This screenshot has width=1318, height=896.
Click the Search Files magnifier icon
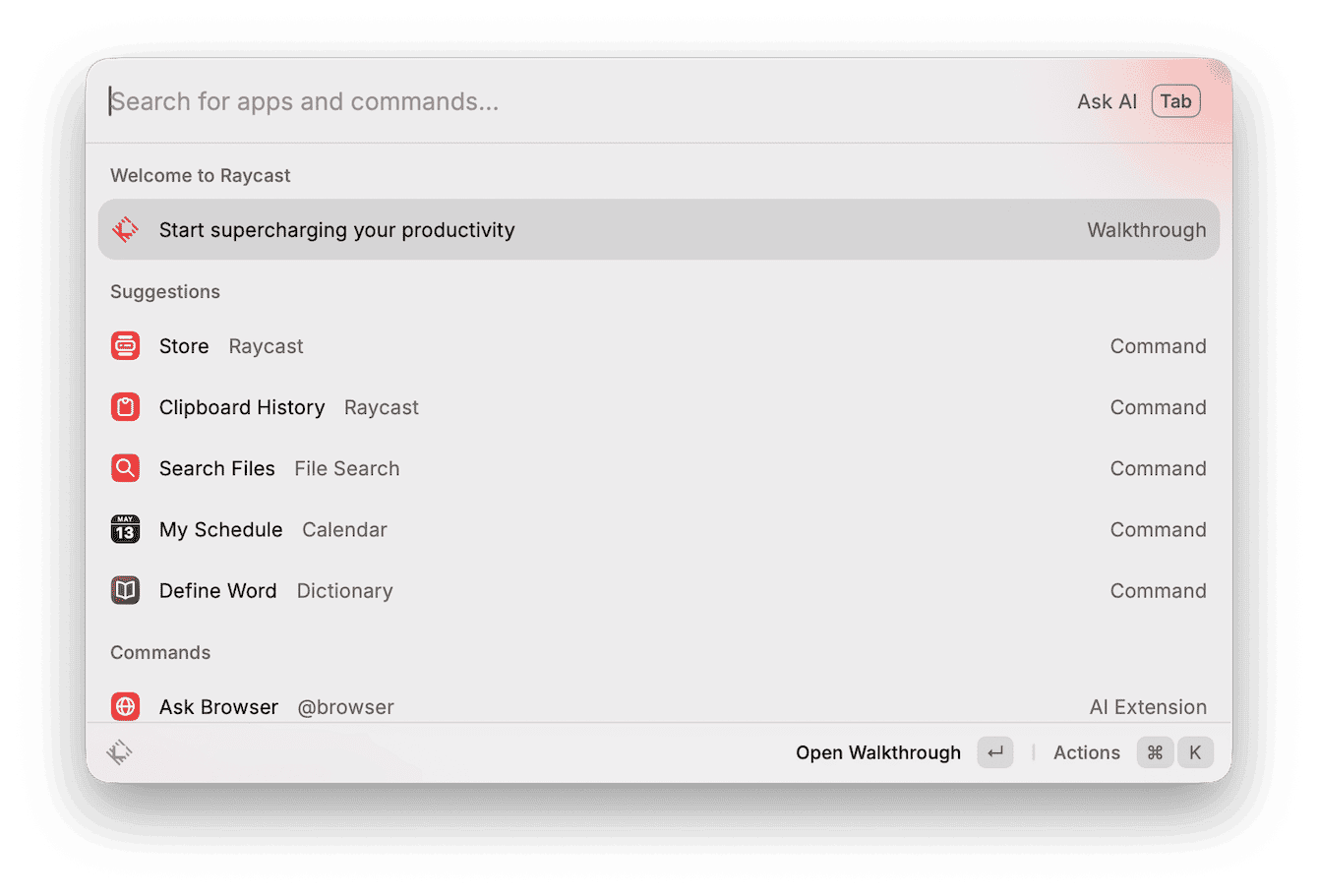(x=125, y=468)
